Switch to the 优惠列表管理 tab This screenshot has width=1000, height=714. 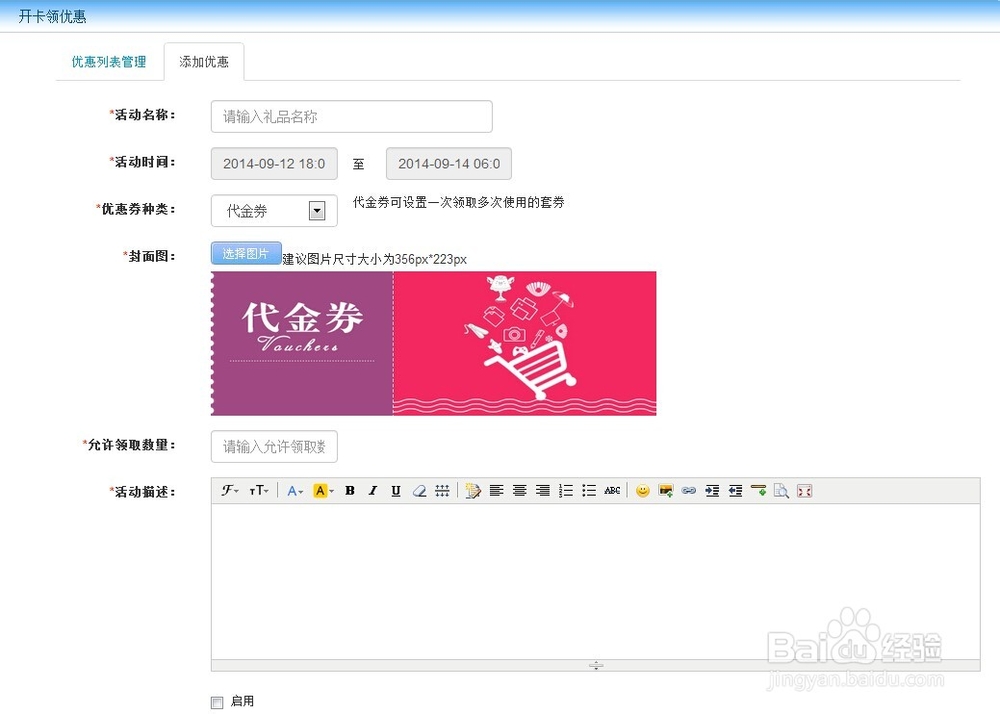[109, 62]
